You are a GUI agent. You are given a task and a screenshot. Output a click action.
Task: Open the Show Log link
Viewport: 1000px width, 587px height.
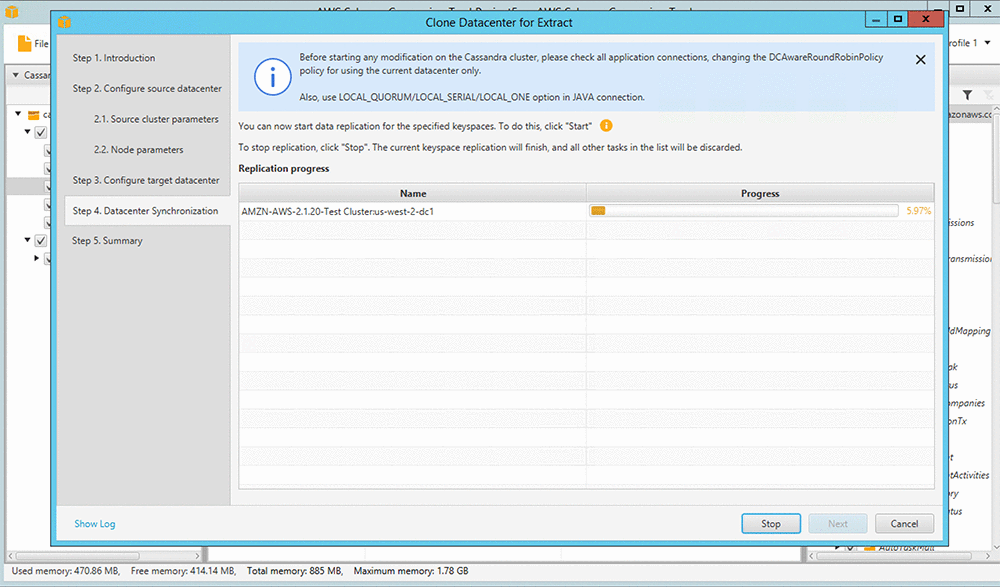[x=94, y=523]
